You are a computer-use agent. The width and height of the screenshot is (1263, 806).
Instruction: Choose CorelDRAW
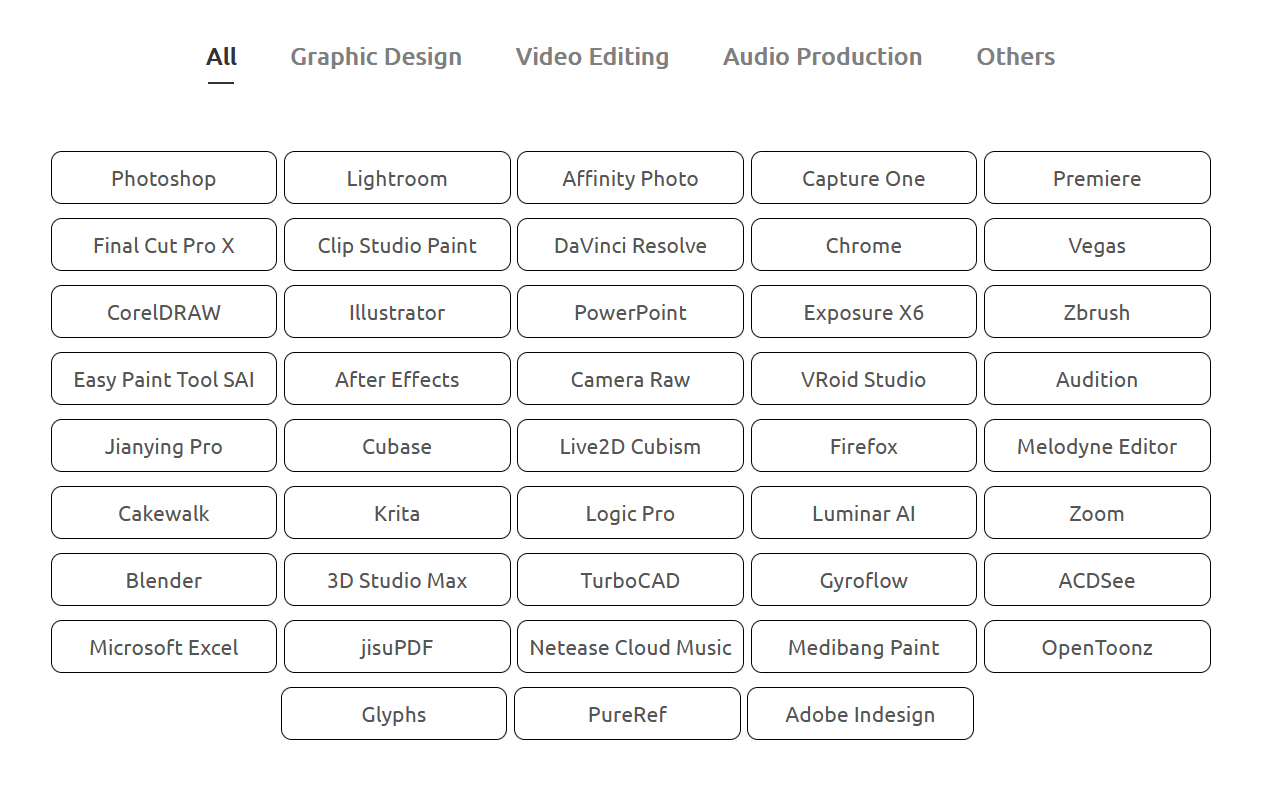click(x=164, y=312)
